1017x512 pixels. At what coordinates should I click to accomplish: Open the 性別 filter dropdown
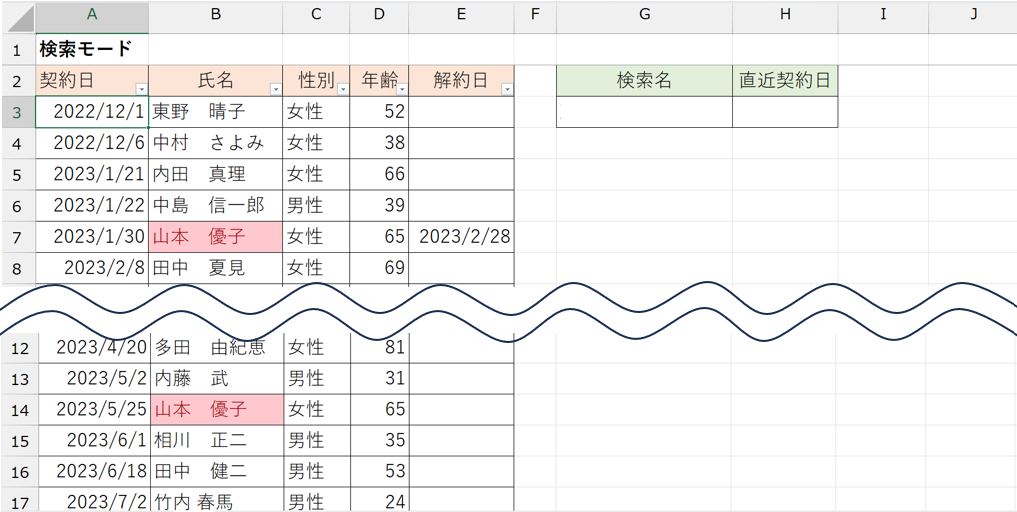point(343,90)
